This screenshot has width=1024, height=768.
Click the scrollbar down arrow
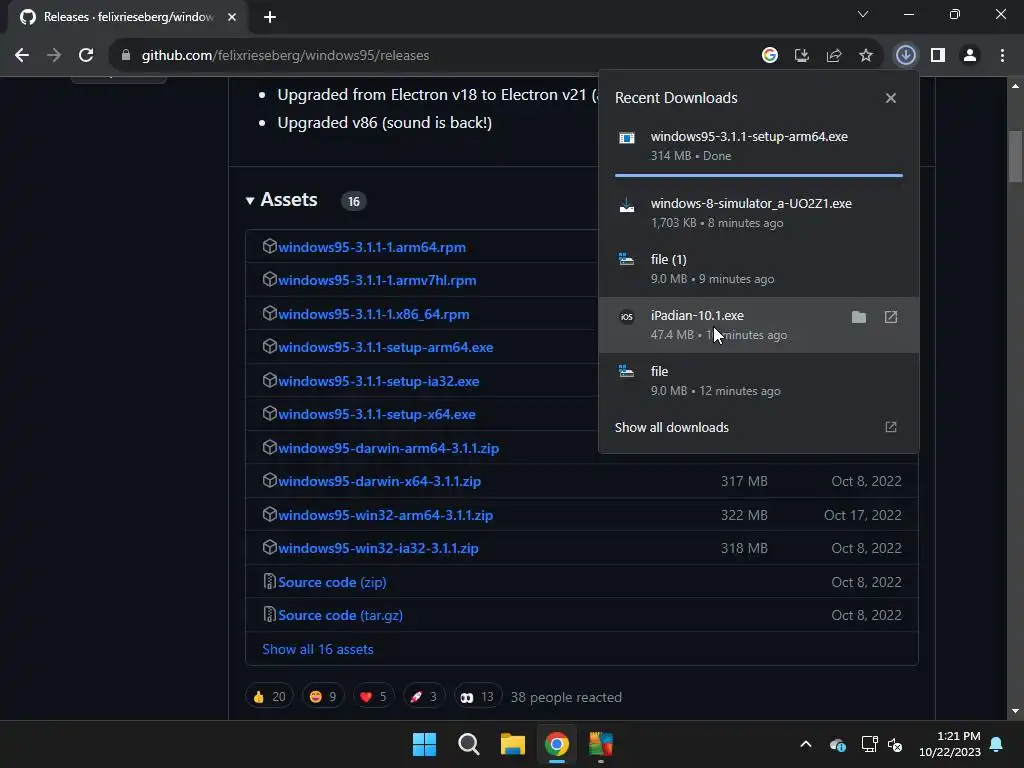(x=1015, y=712)
